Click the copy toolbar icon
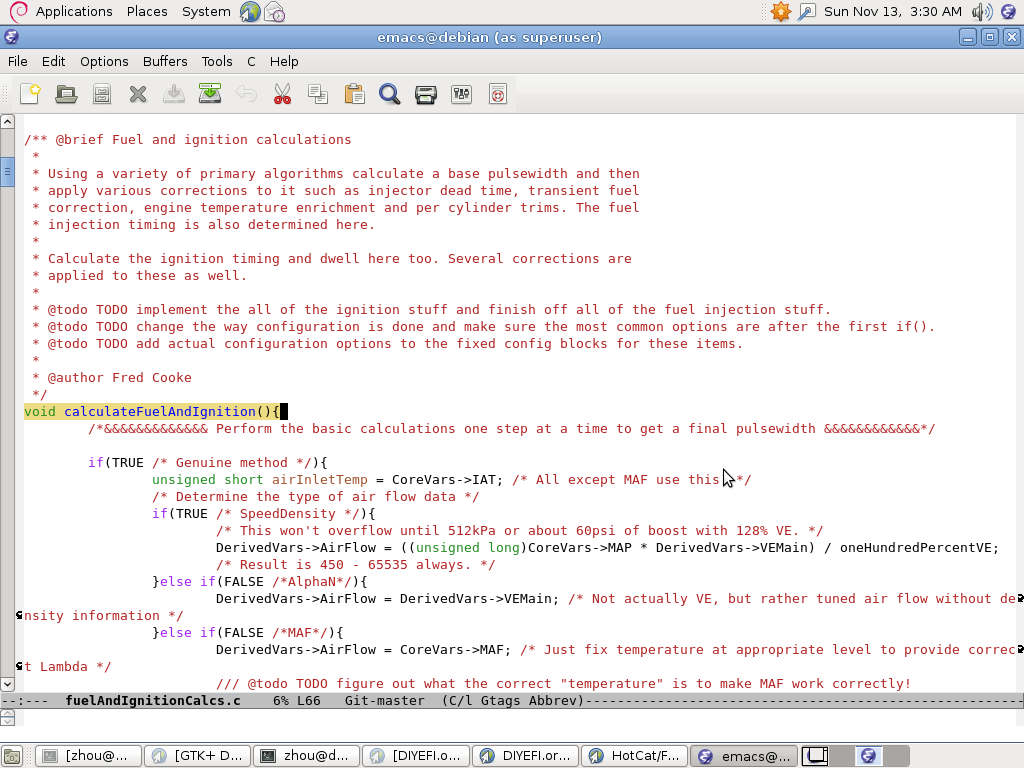The height and width of the screenshot is (768, 1024). 318,94
